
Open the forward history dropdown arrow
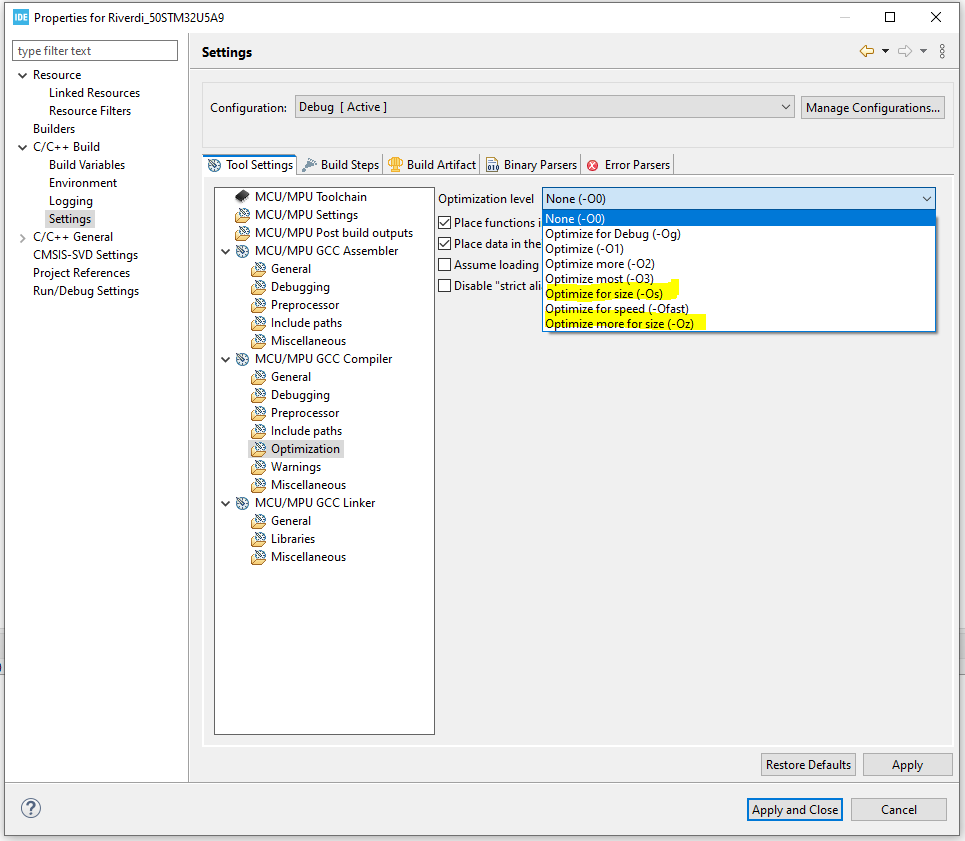[923, 51]
